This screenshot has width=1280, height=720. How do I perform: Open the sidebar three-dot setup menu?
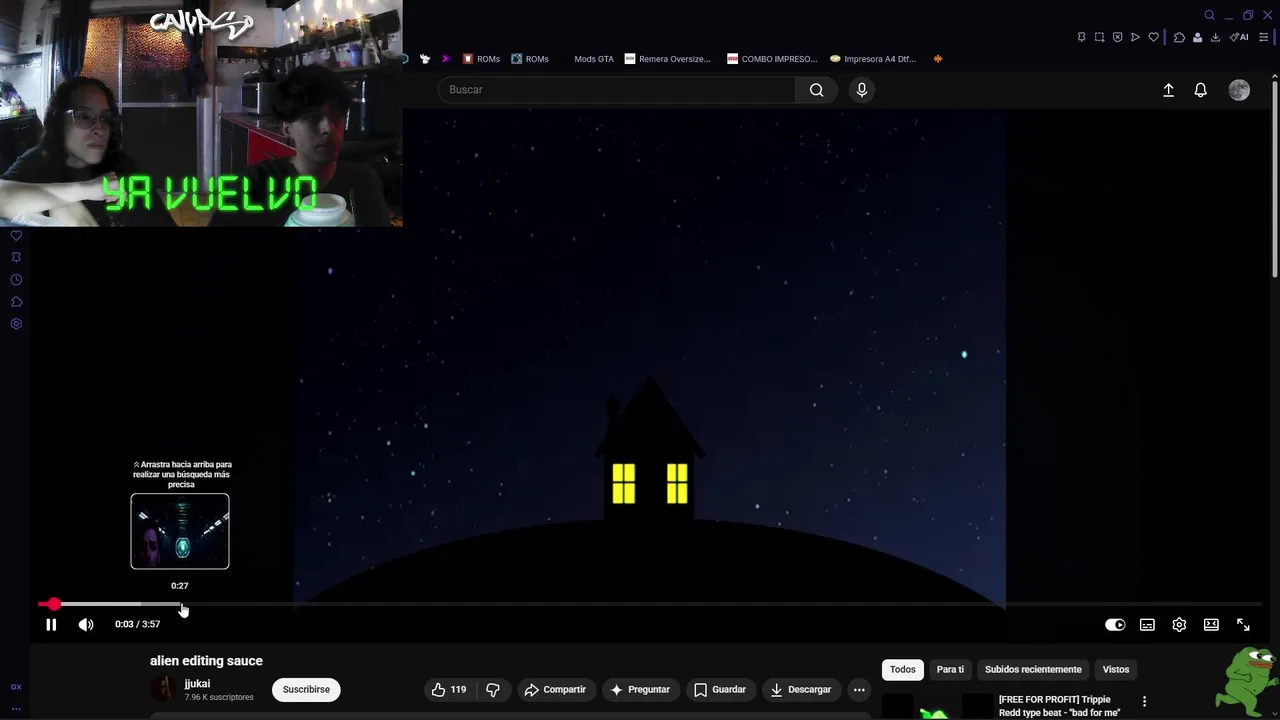click(16, 708)
